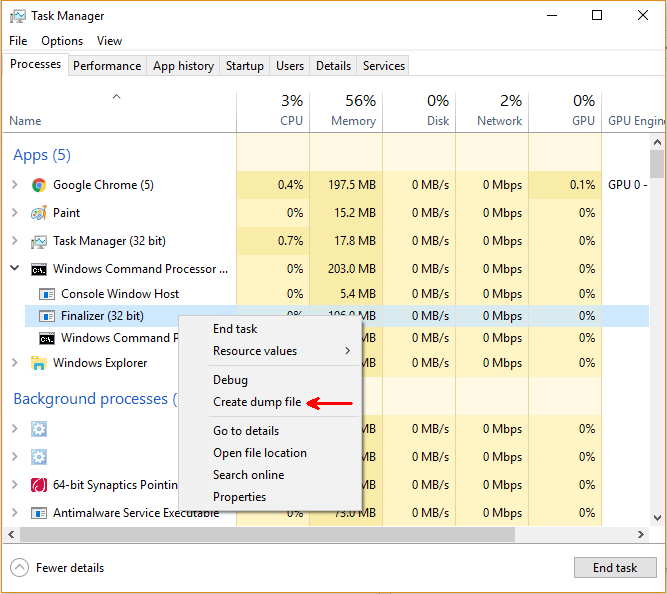Screen dimensions: 667x594
Task: Expand the Google Chrome (5) group
Action: tap(14, 185)
